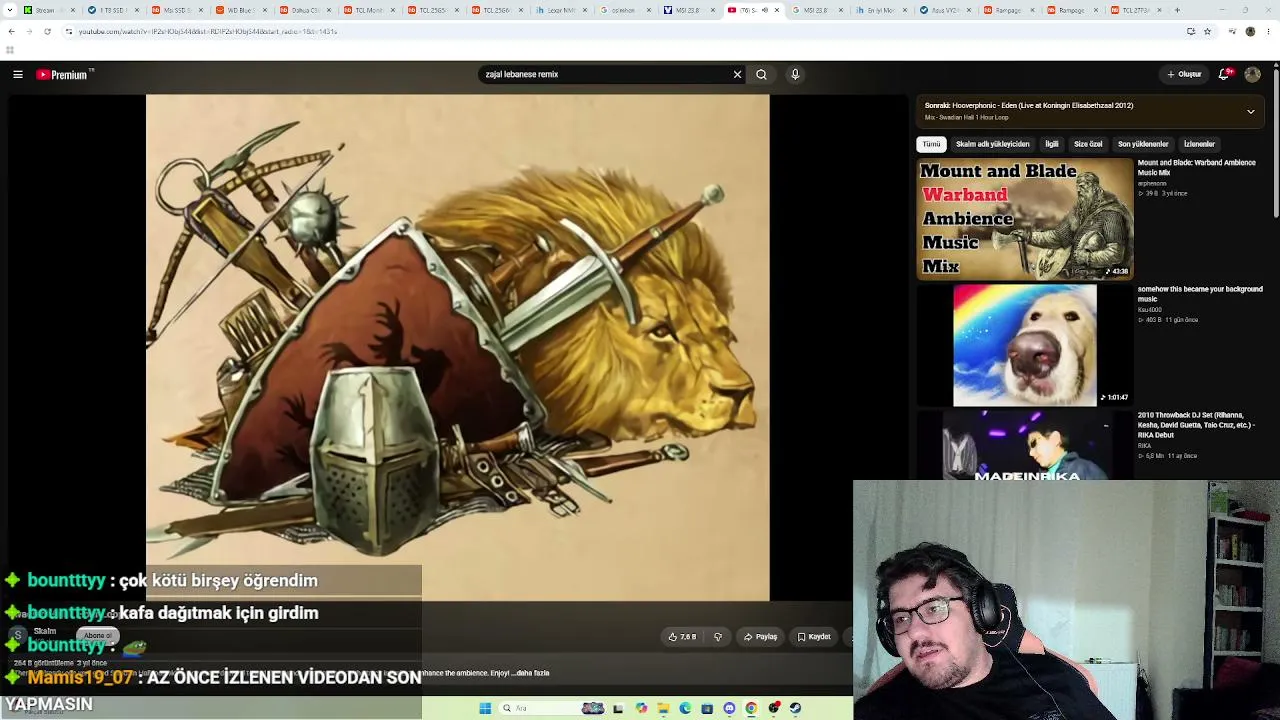Open the Skalm channel avatar
Image resolution: width=1280 pixels, height=720 pixels.
(x=17, y=635)
